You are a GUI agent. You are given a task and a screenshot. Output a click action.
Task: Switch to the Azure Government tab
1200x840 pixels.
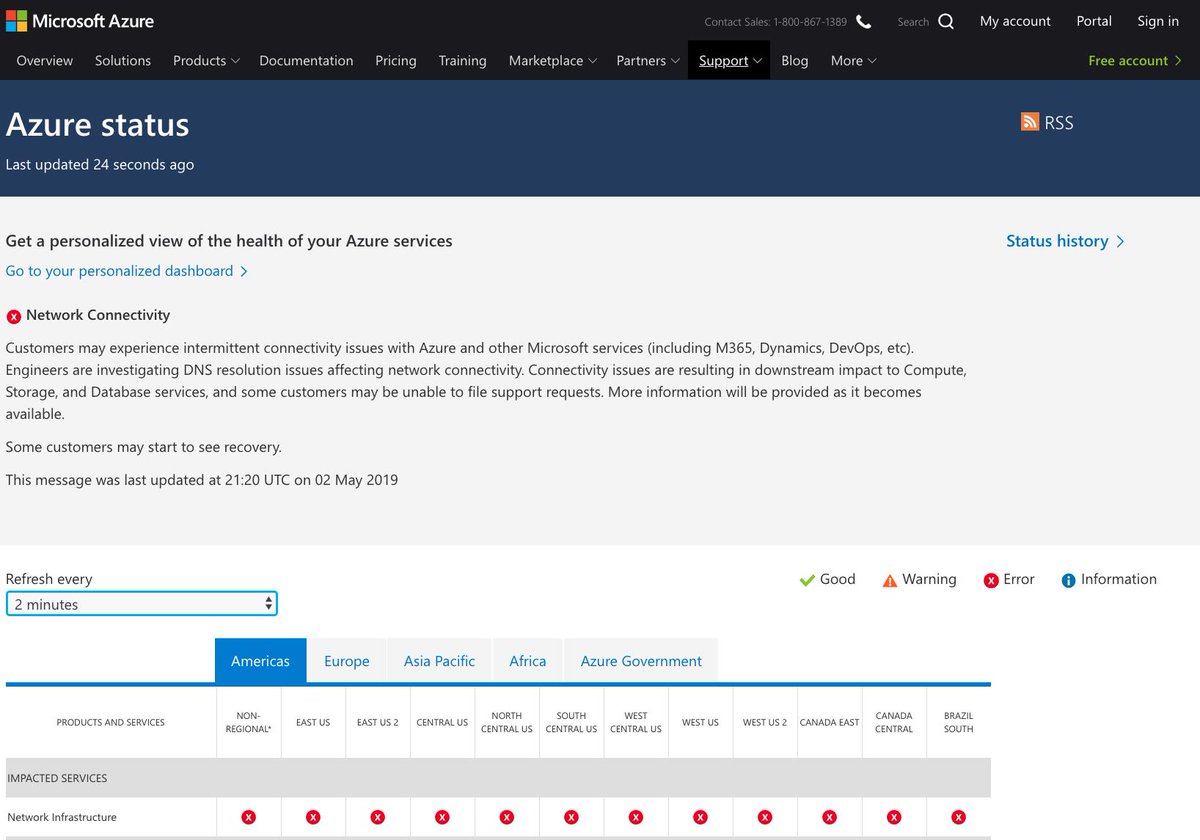641,661
